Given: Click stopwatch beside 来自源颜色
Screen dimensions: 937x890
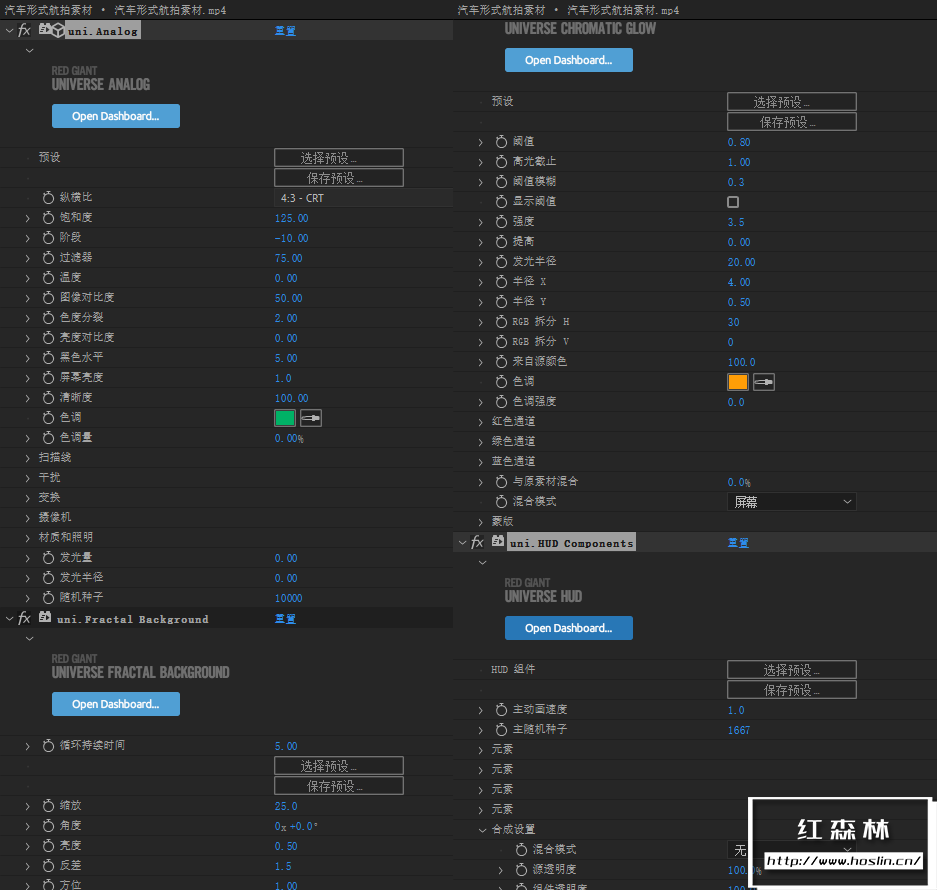Looking at the screenshot, I should click(x=501, y=362).
